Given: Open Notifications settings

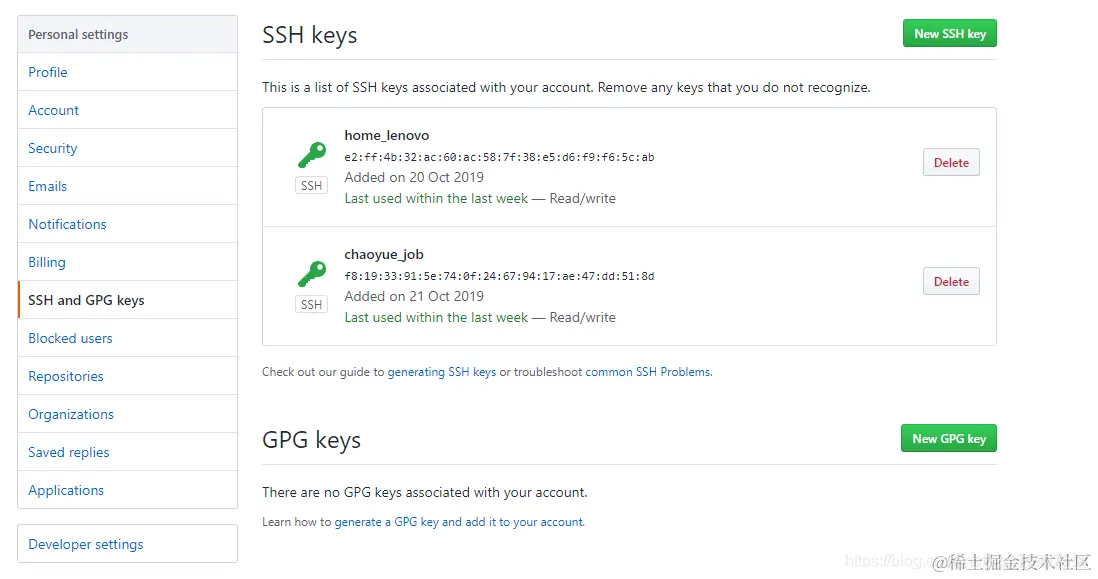Looking at the screenshot, I should pos(67,224).
